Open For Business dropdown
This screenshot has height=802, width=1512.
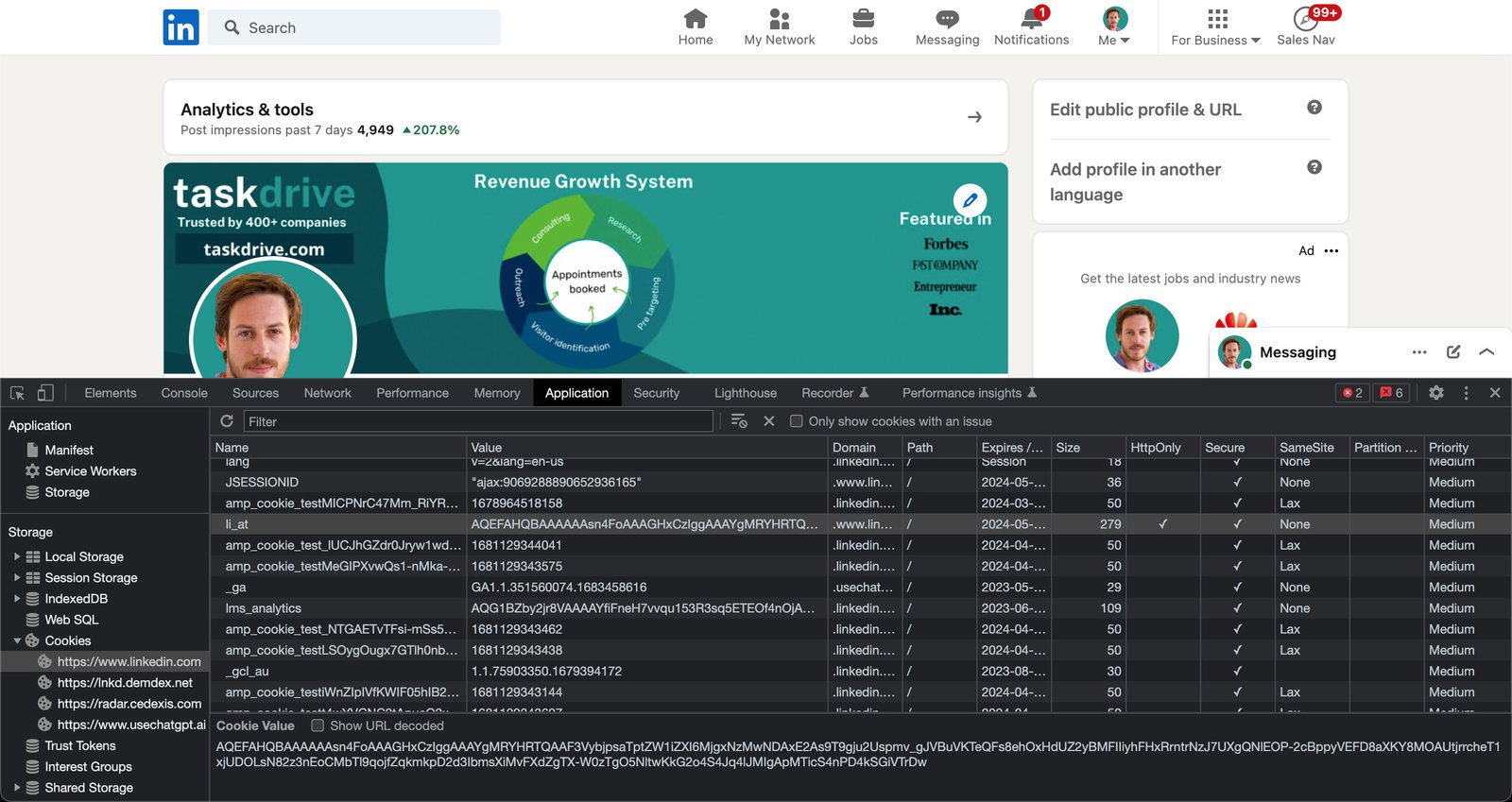[1215, 26]
